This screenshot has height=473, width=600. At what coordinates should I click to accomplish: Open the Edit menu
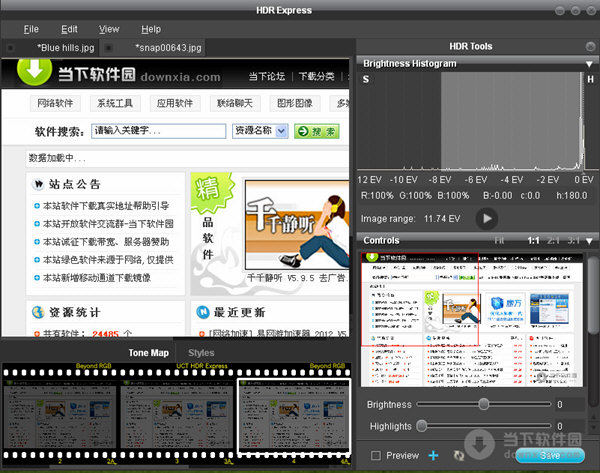[x=69, y=29]
